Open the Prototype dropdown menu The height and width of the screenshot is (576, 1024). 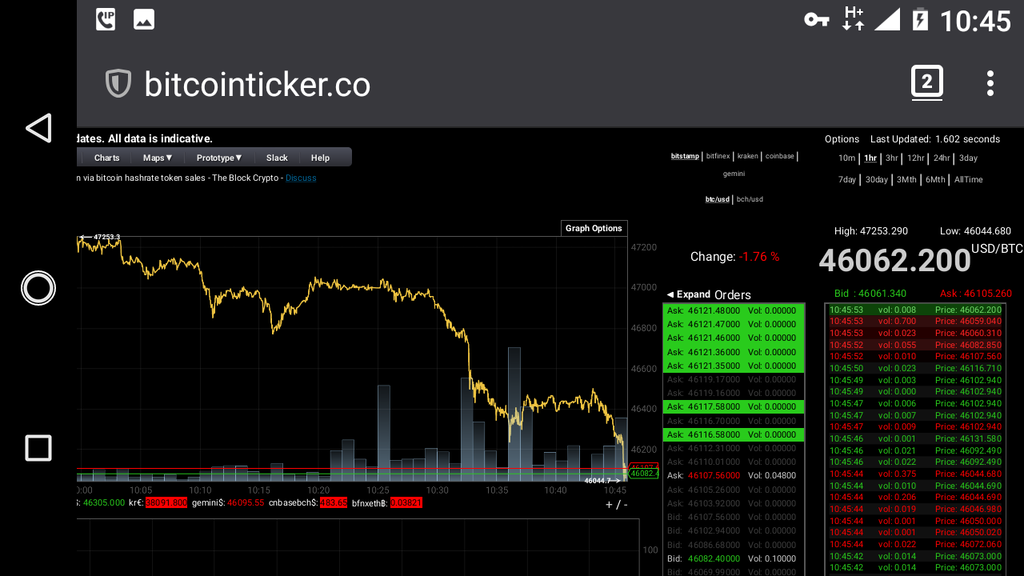tap(219, 158)
